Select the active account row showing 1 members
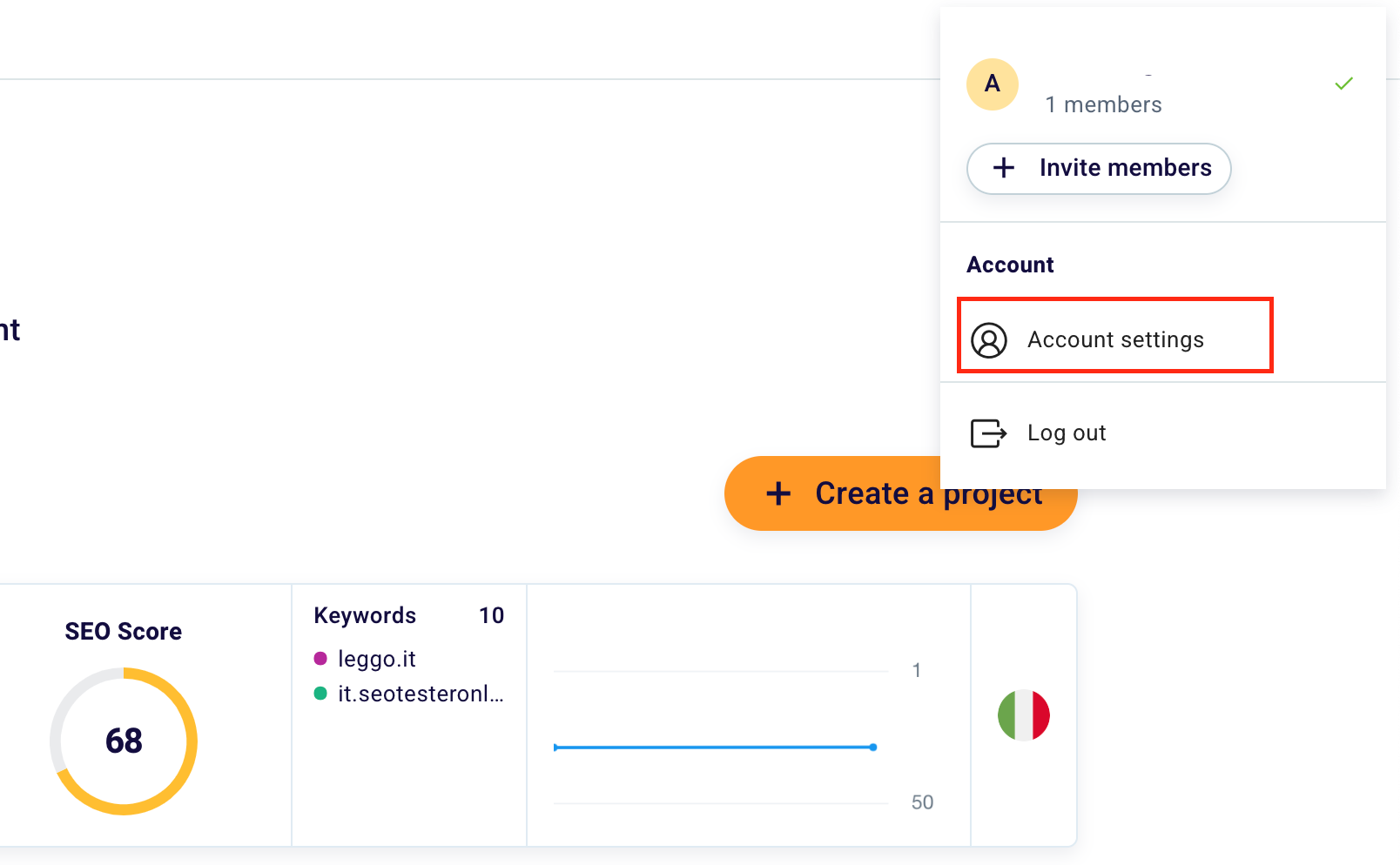The image size is (1400, 865). click(x=1103, y=91)
